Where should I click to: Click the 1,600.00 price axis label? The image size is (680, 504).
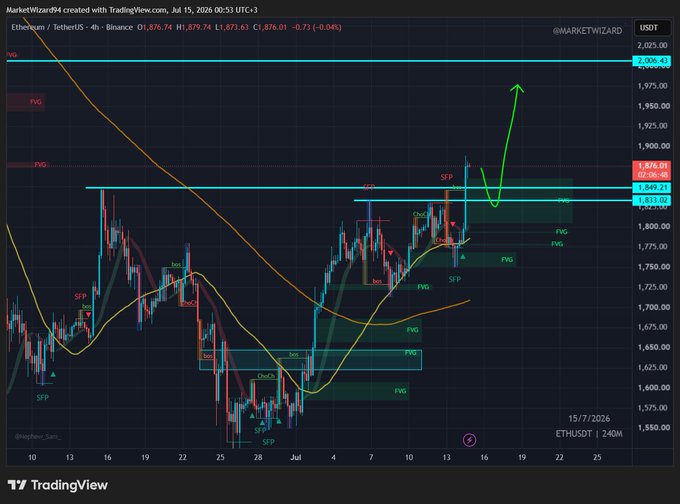point(652,387)
